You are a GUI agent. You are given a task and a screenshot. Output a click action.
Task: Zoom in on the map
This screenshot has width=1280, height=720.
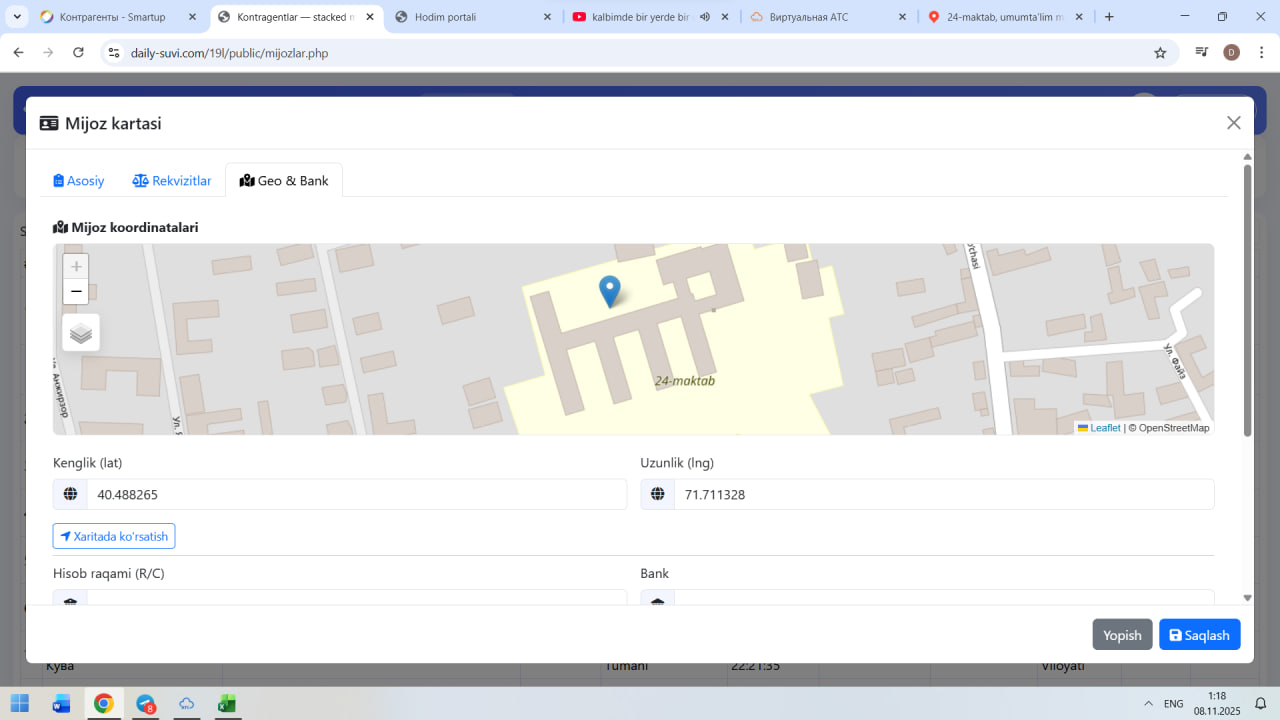pyautogui.click(x=76, y=267)
